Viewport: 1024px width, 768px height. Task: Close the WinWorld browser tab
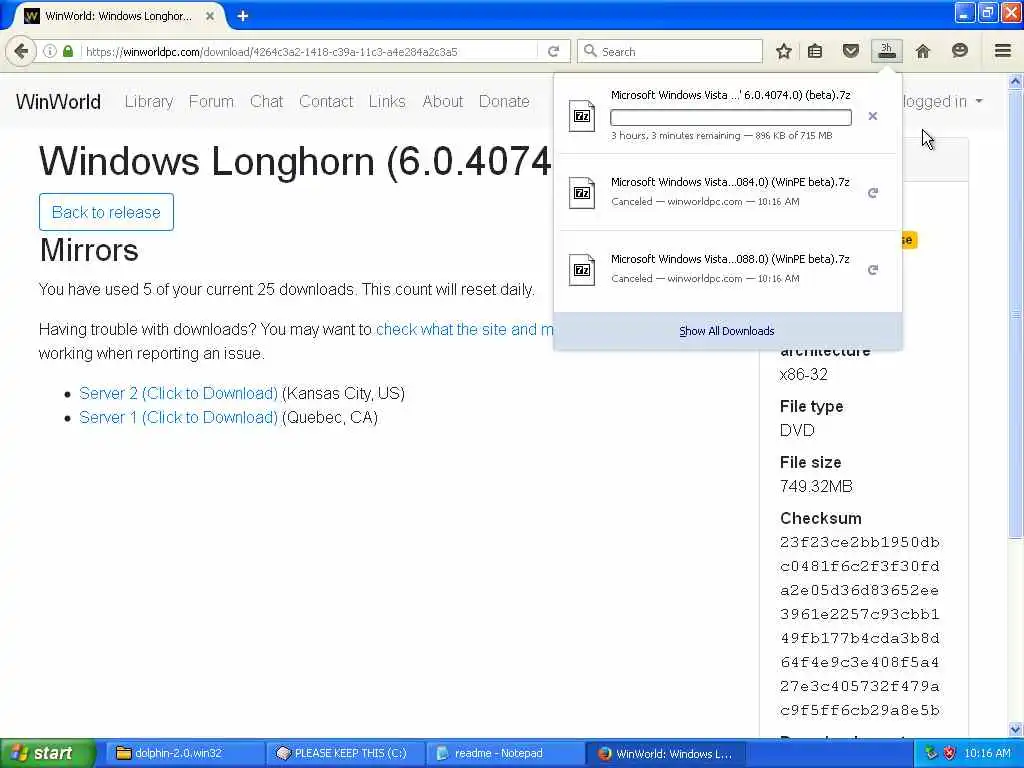click(x=210, y=16)
